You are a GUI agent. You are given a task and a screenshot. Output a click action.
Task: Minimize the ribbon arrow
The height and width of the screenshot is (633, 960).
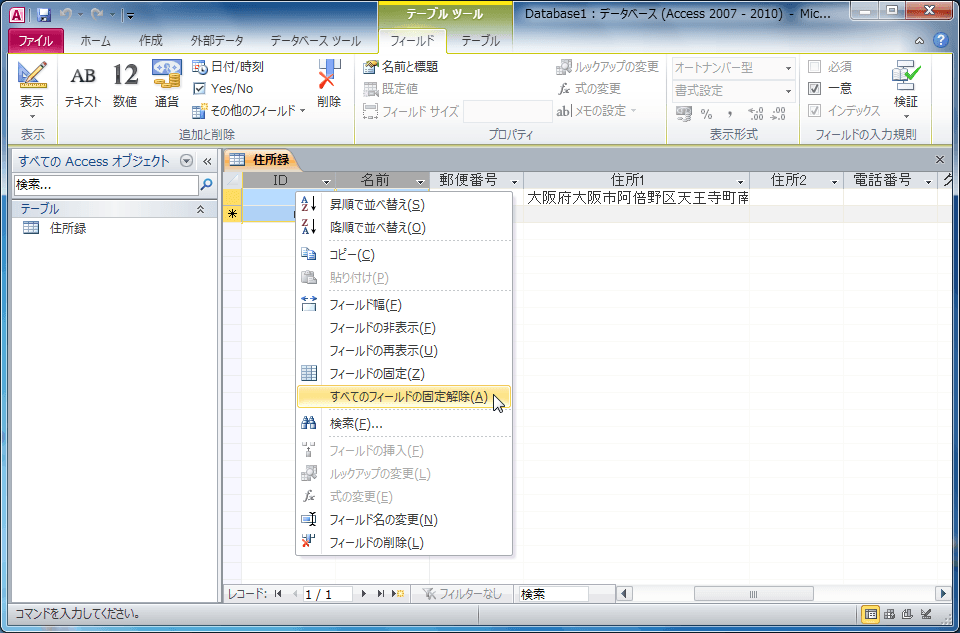pos(920,41)
